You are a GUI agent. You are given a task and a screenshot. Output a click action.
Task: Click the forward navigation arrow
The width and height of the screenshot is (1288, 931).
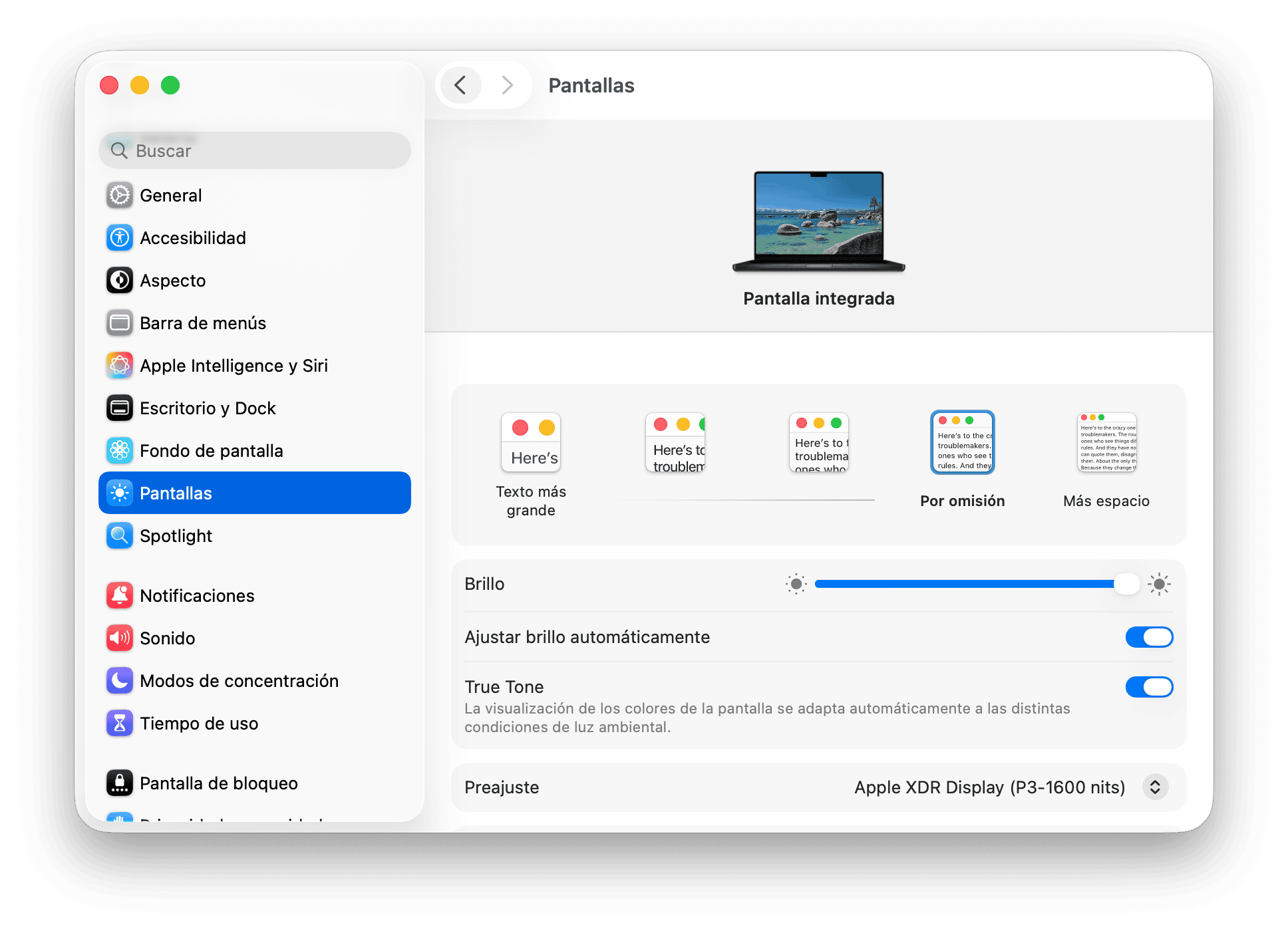pyautogui.click(x=508, y=85)
